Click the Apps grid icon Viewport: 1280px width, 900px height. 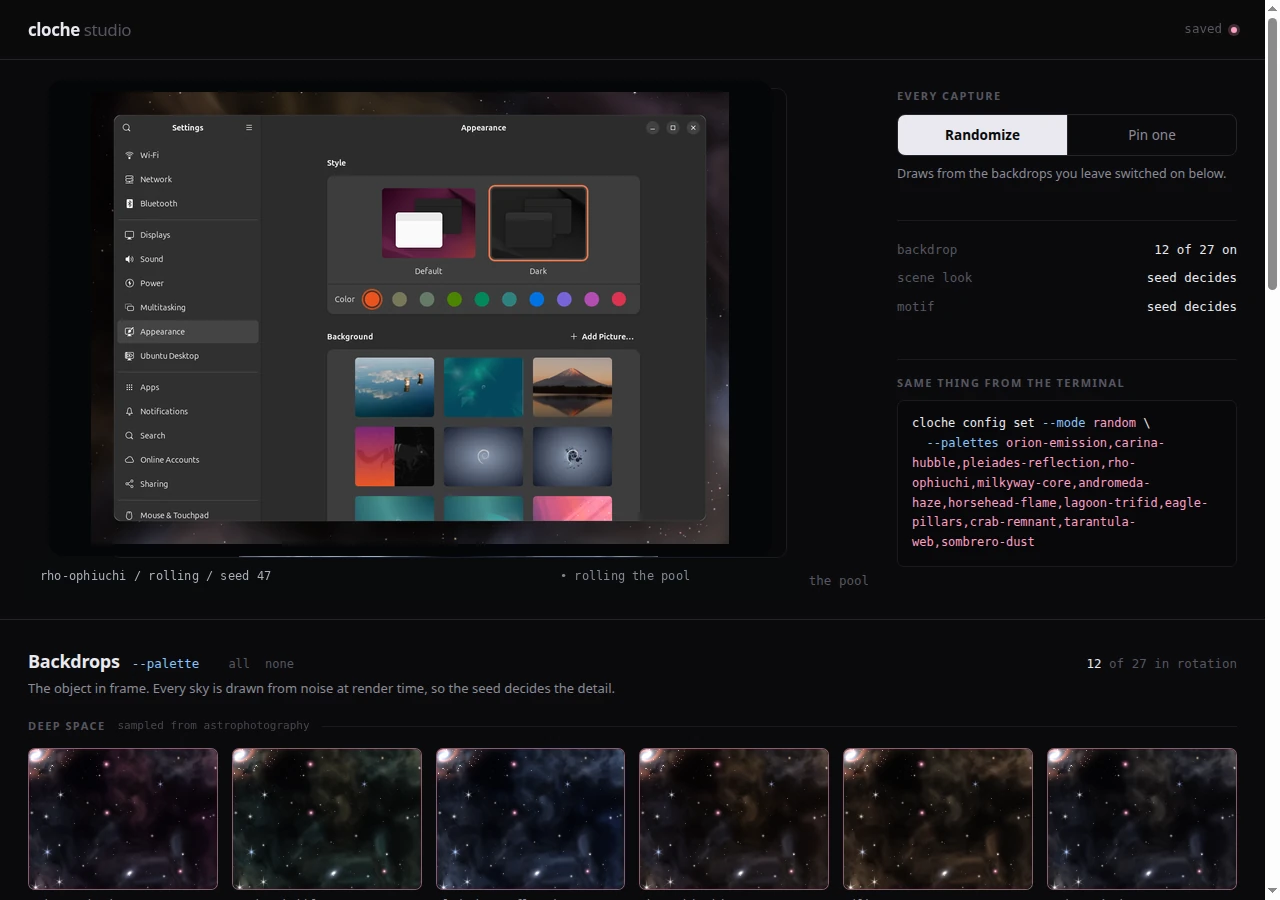pos(129,387)
